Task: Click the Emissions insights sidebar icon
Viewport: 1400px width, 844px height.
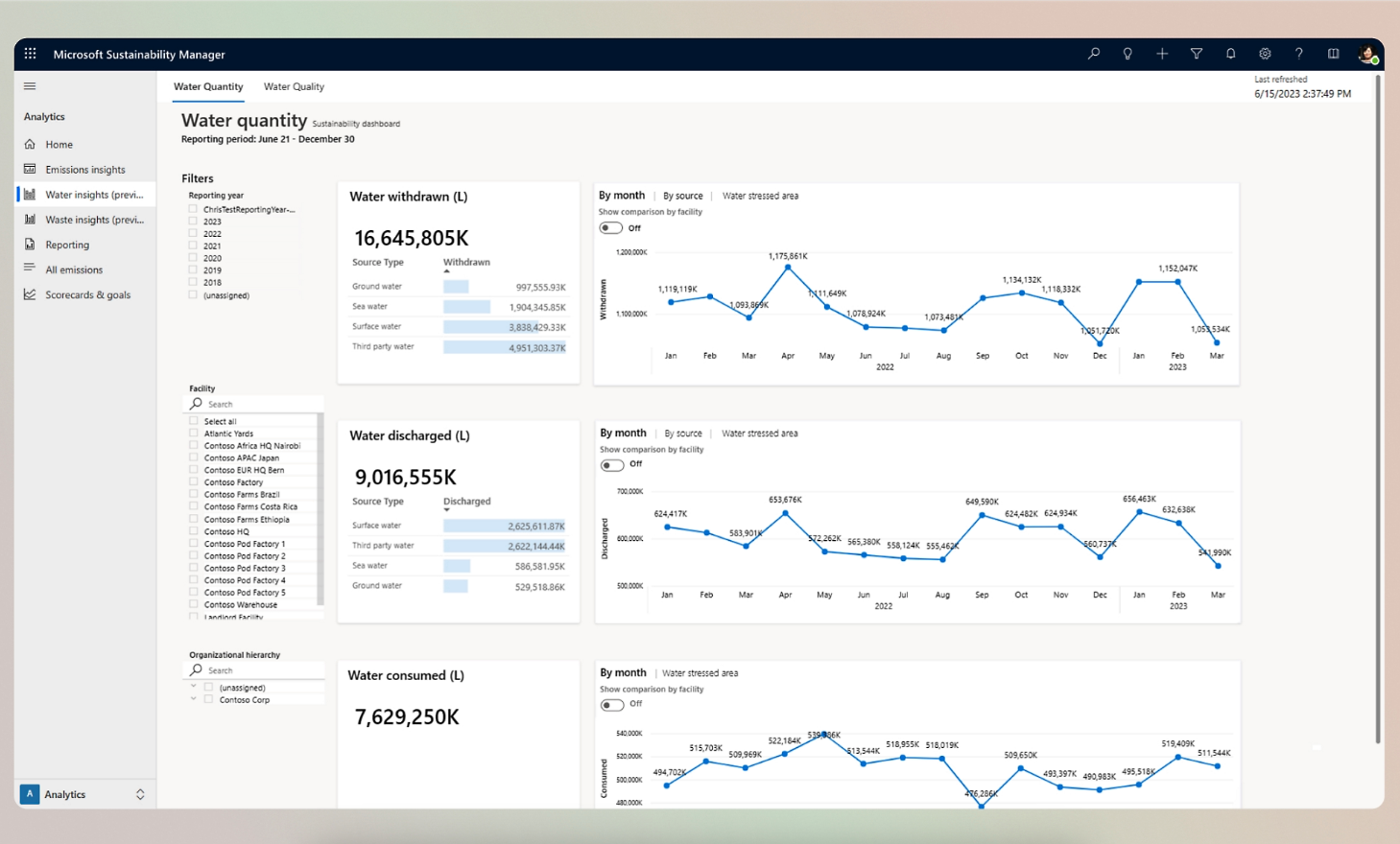Action: pos(30,169)
